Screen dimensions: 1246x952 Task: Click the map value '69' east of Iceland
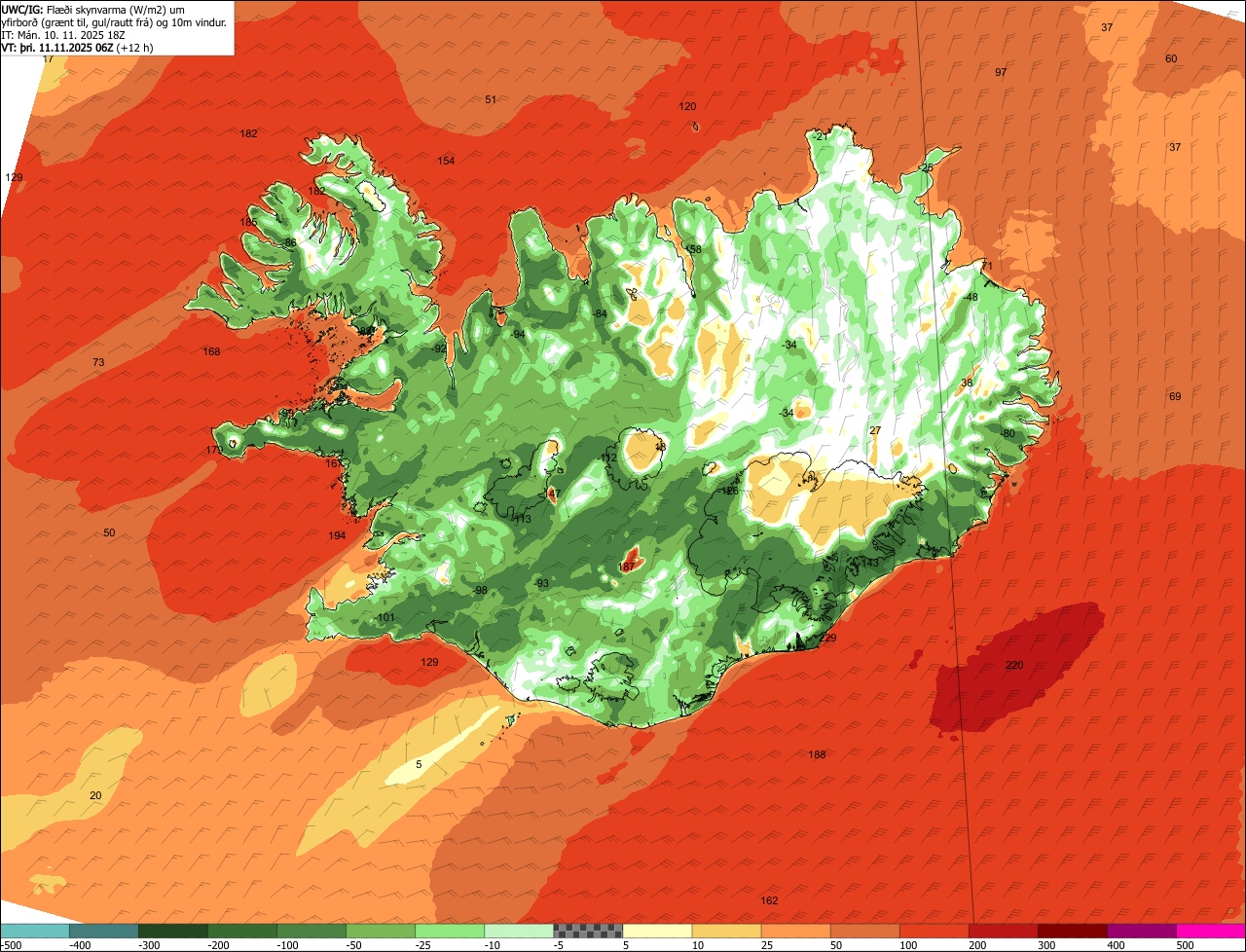[1175, 396]
